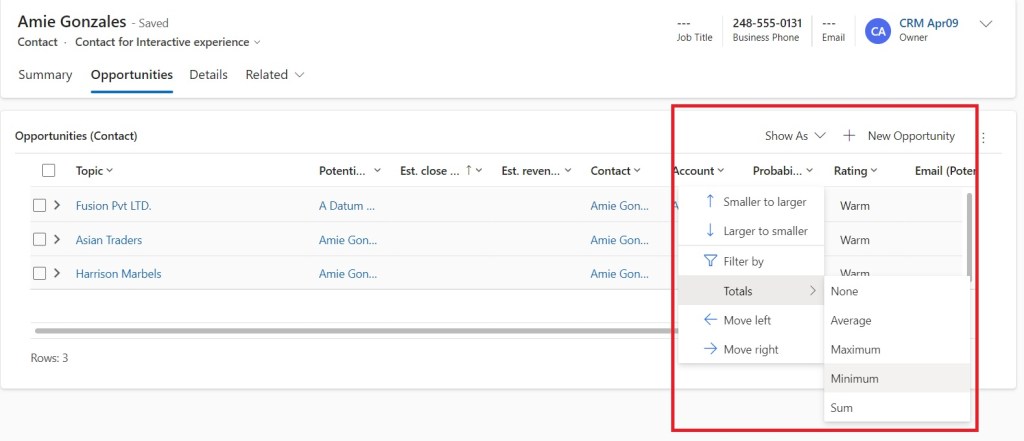
Task: Click the CA owner avatar icon
Action: coord(878,31)
